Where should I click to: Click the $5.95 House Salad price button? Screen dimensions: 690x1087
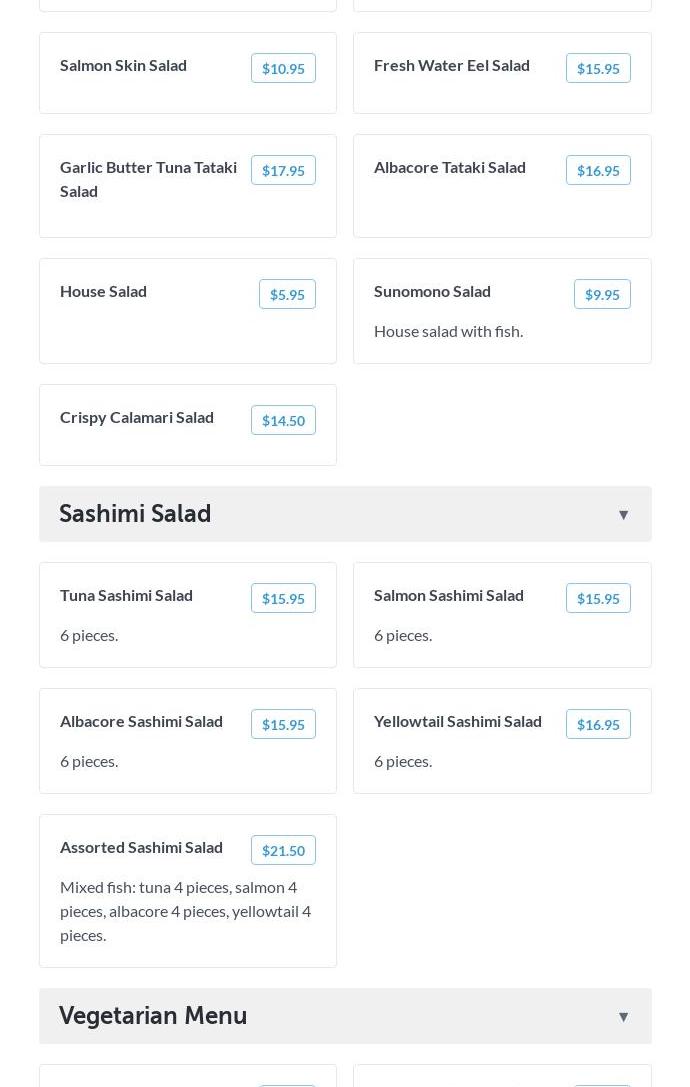tap(287, 294)
